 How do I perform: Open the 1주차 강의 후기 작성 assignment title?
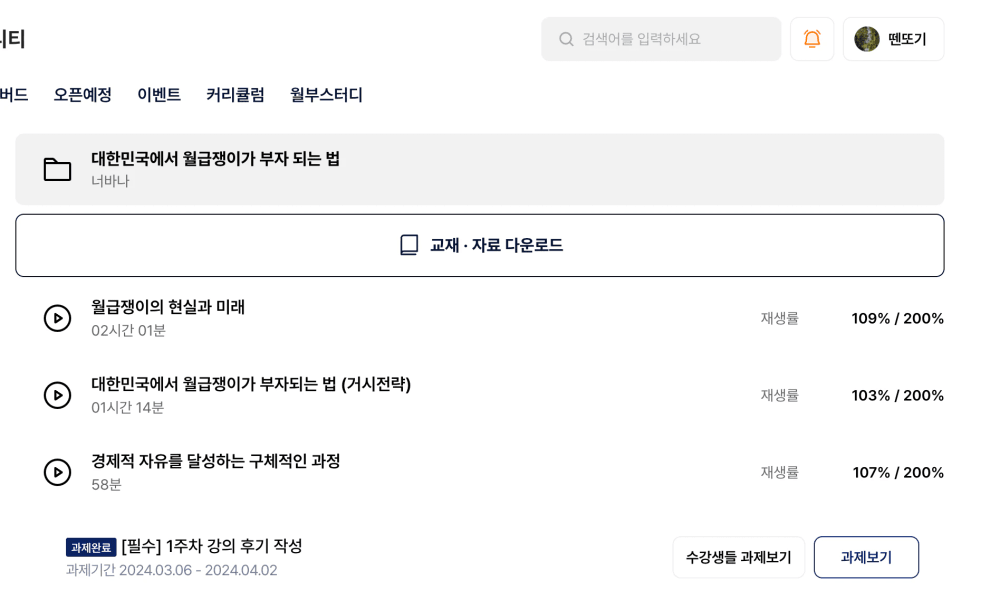click(212, 547)
